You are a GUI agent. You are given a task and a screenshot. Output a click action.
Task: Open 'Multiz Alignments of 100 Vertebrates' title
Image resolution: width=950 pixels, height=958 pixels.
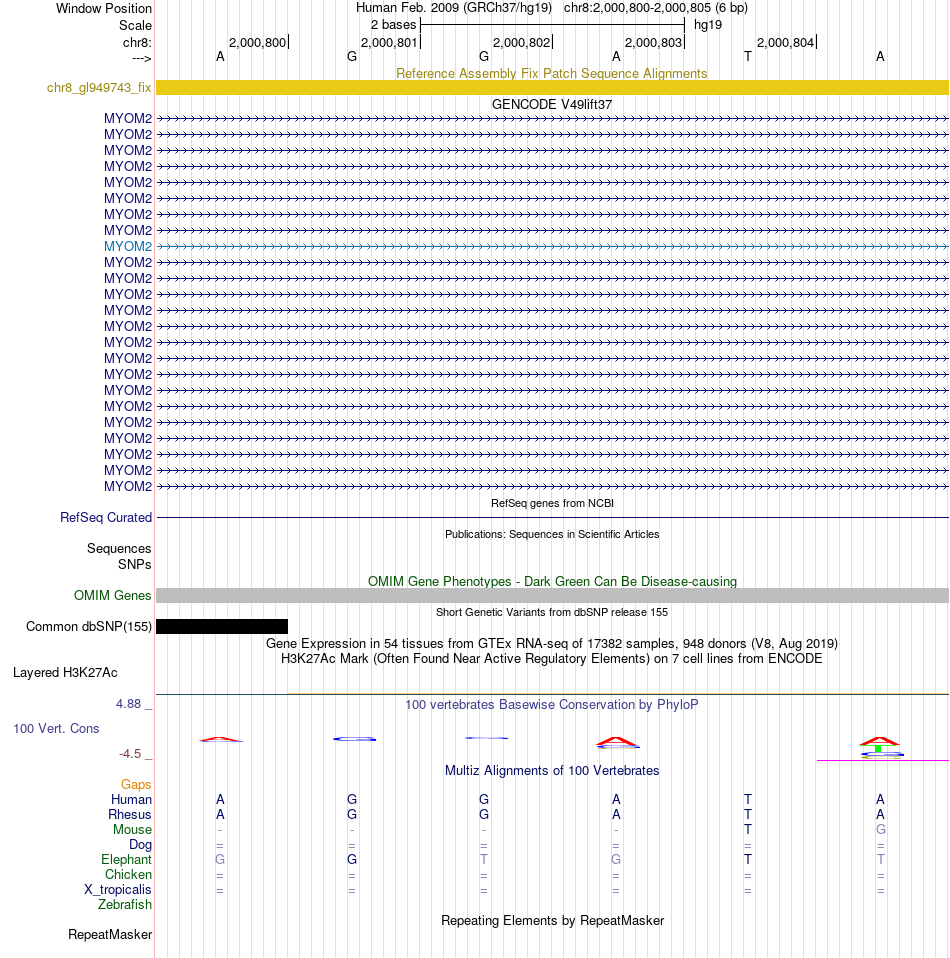[x=552, y=770]
